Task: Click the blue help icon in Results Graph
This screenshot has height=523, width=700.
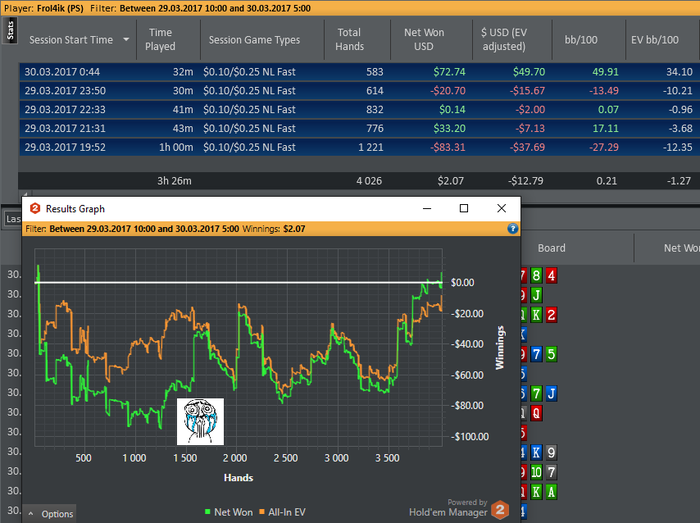Action: [512, 228]
